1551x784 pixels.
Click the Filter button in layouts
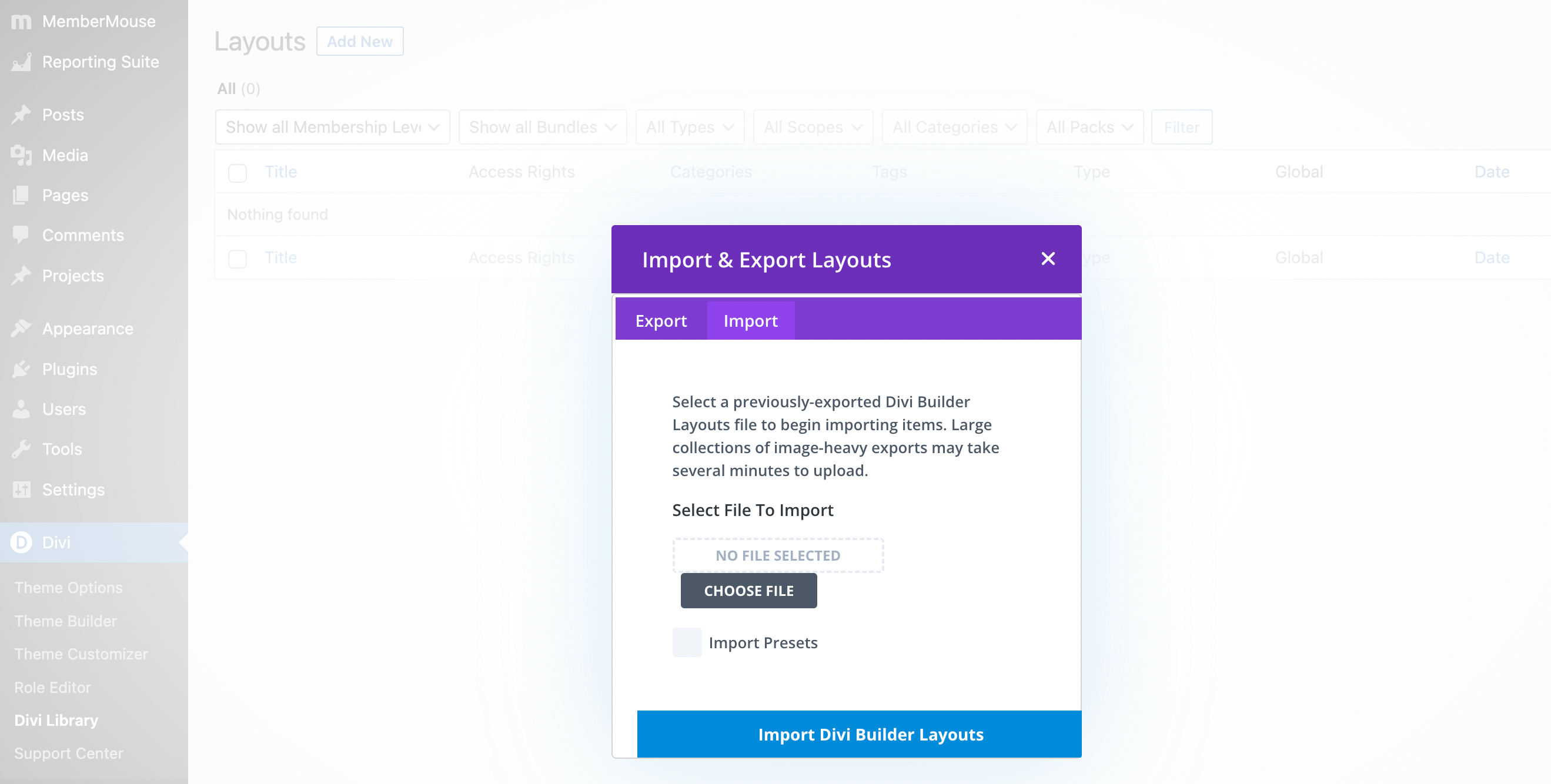tap(1181, 127)
